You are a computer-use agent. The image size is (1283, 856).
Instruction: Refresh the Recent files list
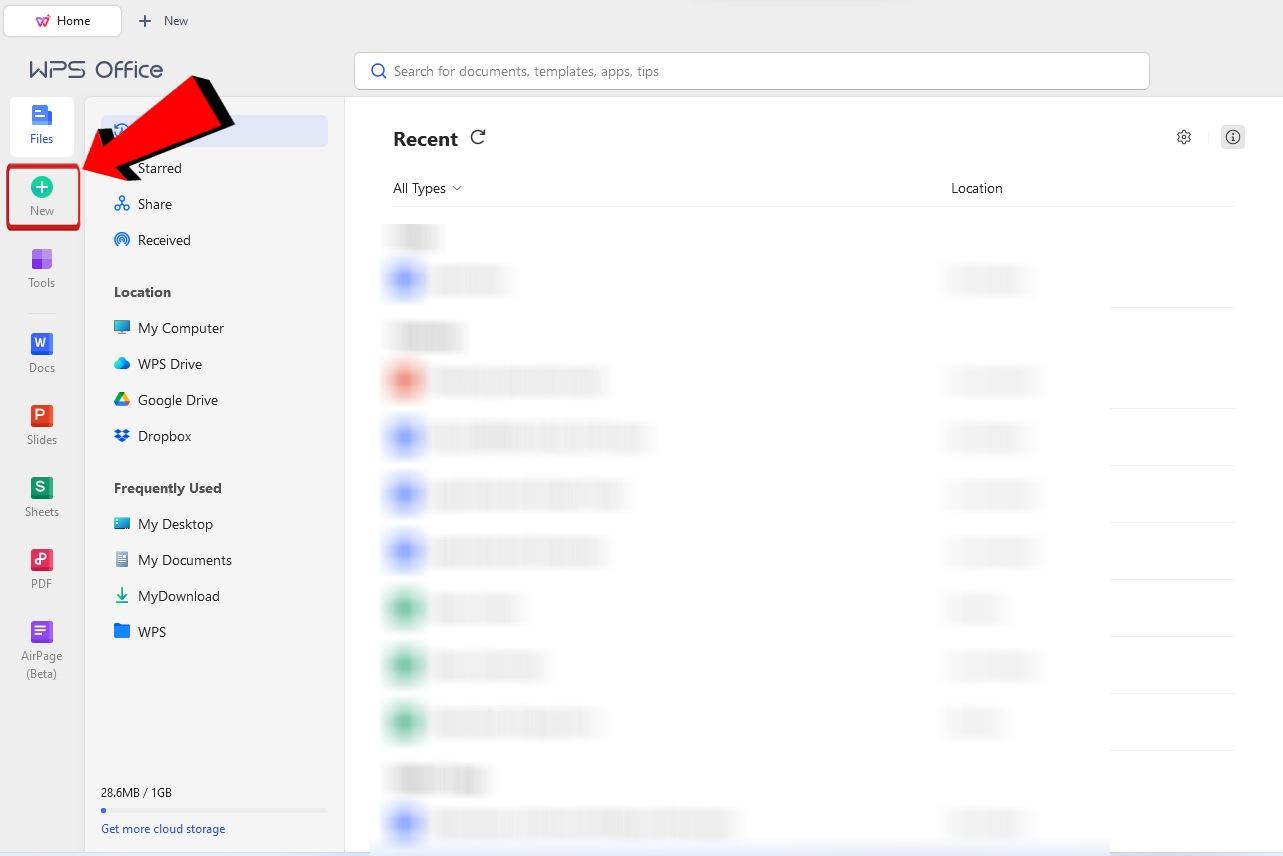478,137
